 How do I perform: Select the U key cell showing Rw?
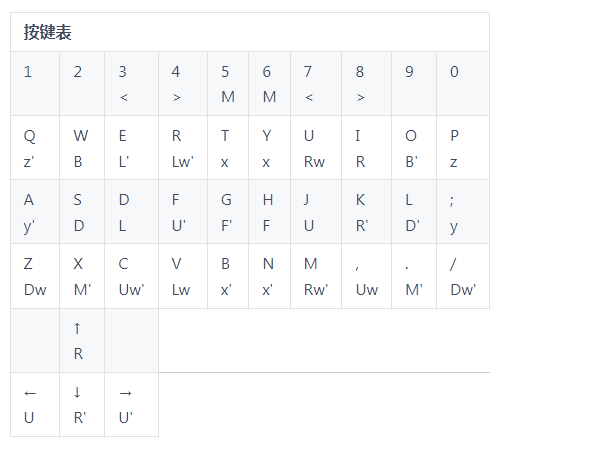tap(316, 148)
